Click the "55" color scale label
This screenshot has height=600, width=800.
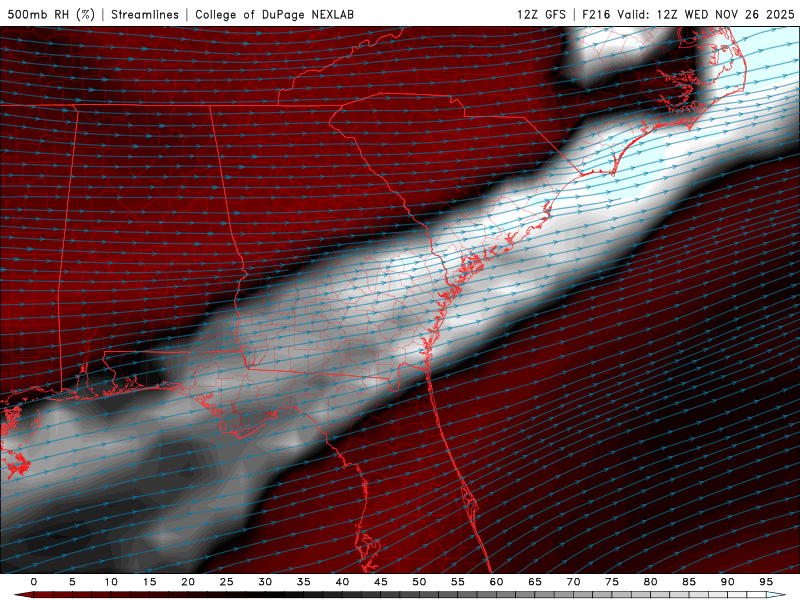pyautogui.click(x=458, y=582)
